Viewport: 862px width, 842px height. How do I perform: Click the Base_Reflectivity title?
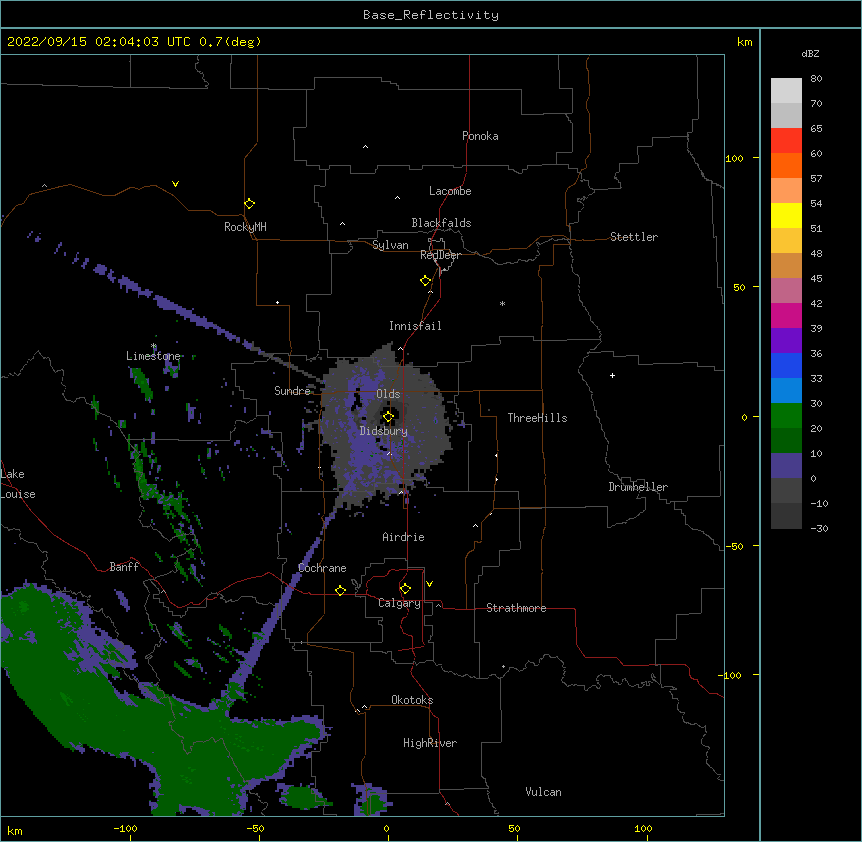tap(431, 15)
